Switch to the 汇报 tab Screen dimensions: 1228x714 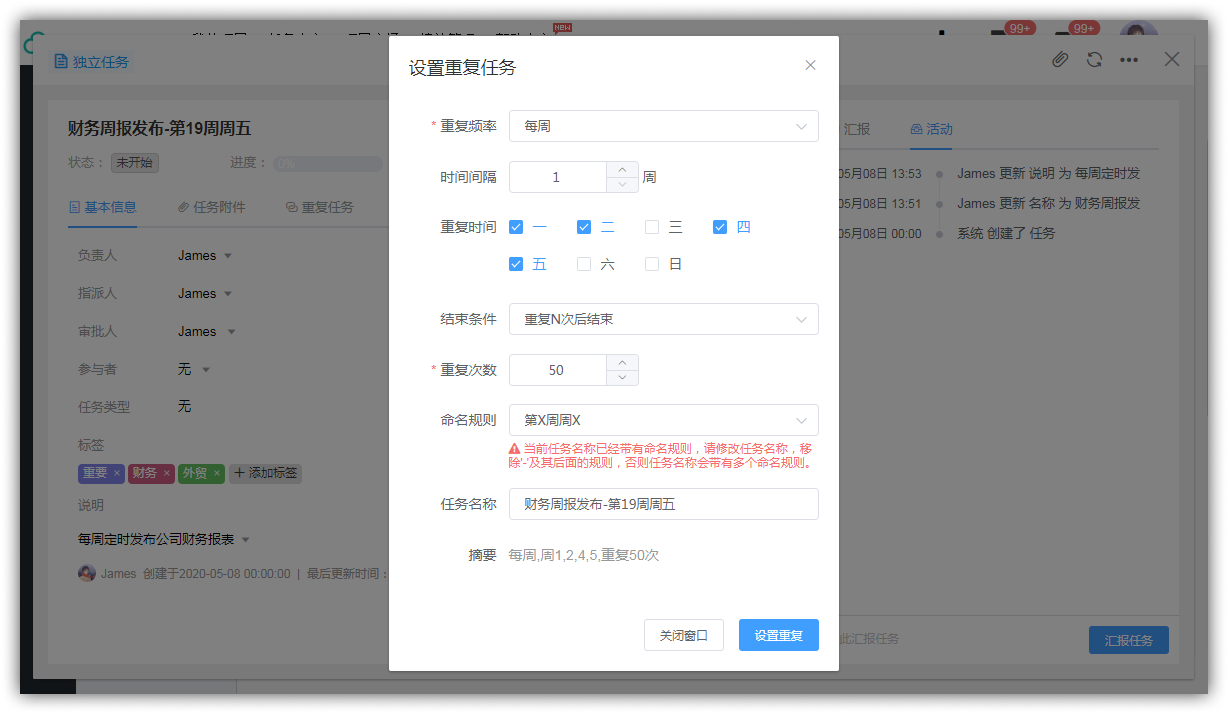(x=857, y=129)
